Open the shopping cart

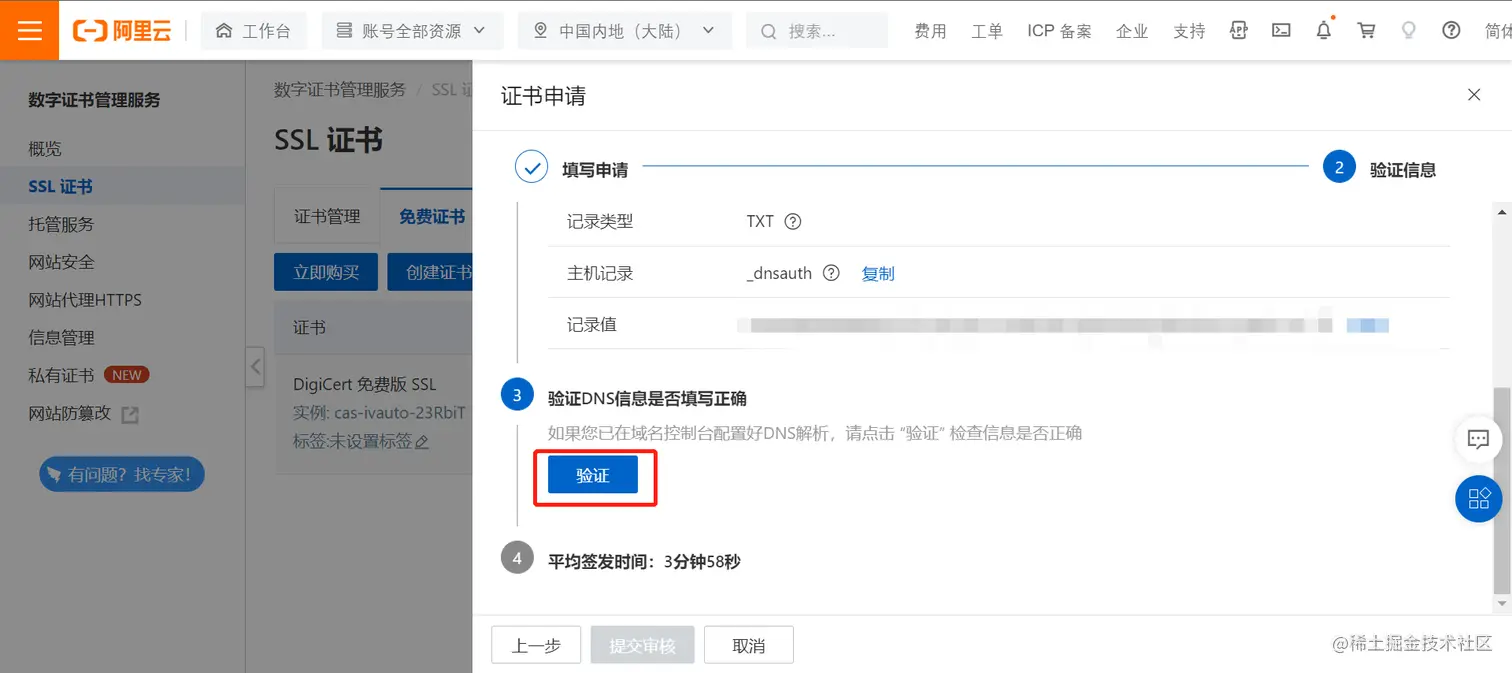(x=1366, y=30)
